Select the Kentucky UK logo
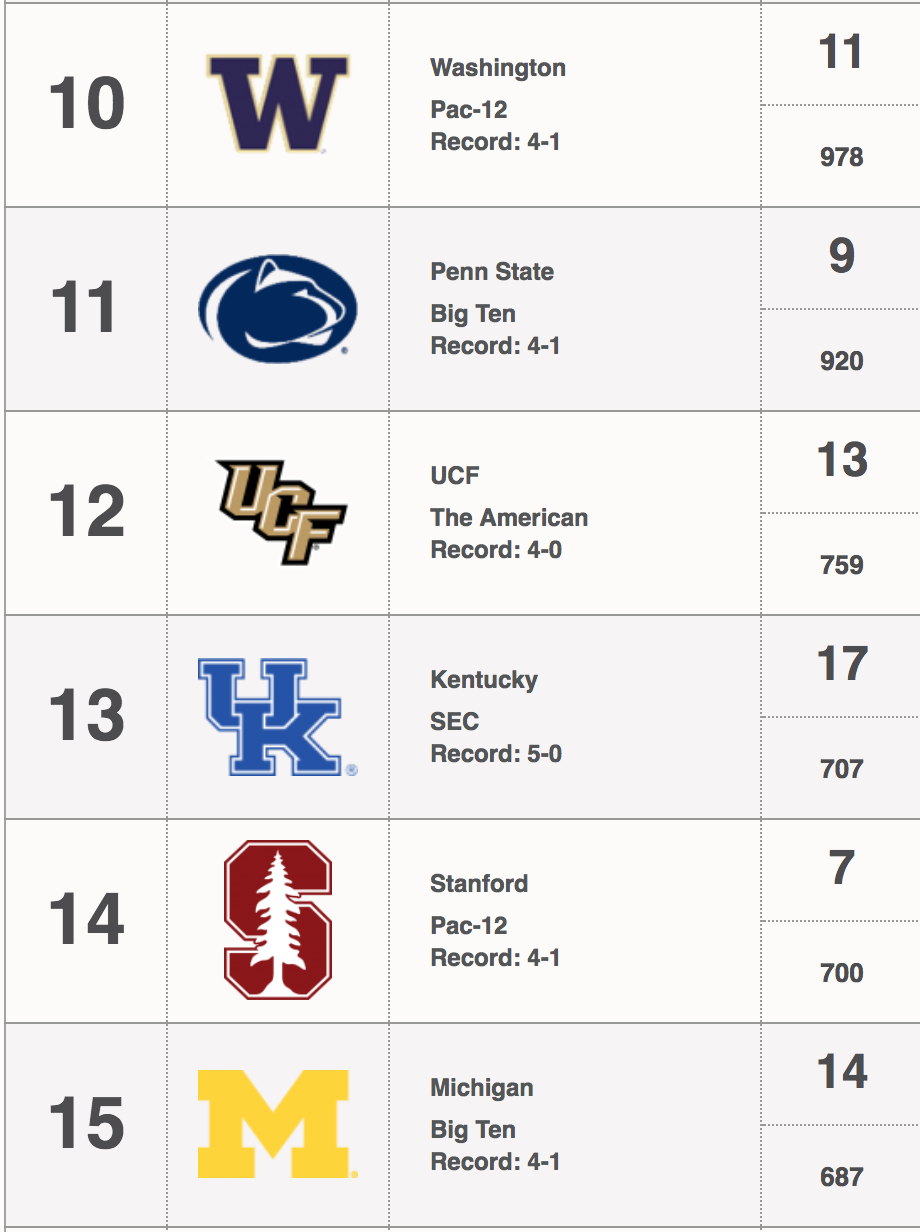The image size is (920, 1232). (x=278, y=716)
